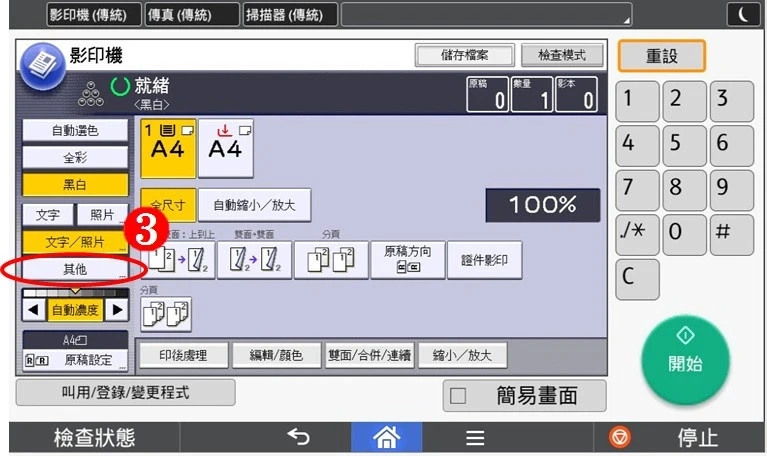This screenshot has height=456, width=767.
Task: Tap the 停止 stop button
Action: [680, 437]
